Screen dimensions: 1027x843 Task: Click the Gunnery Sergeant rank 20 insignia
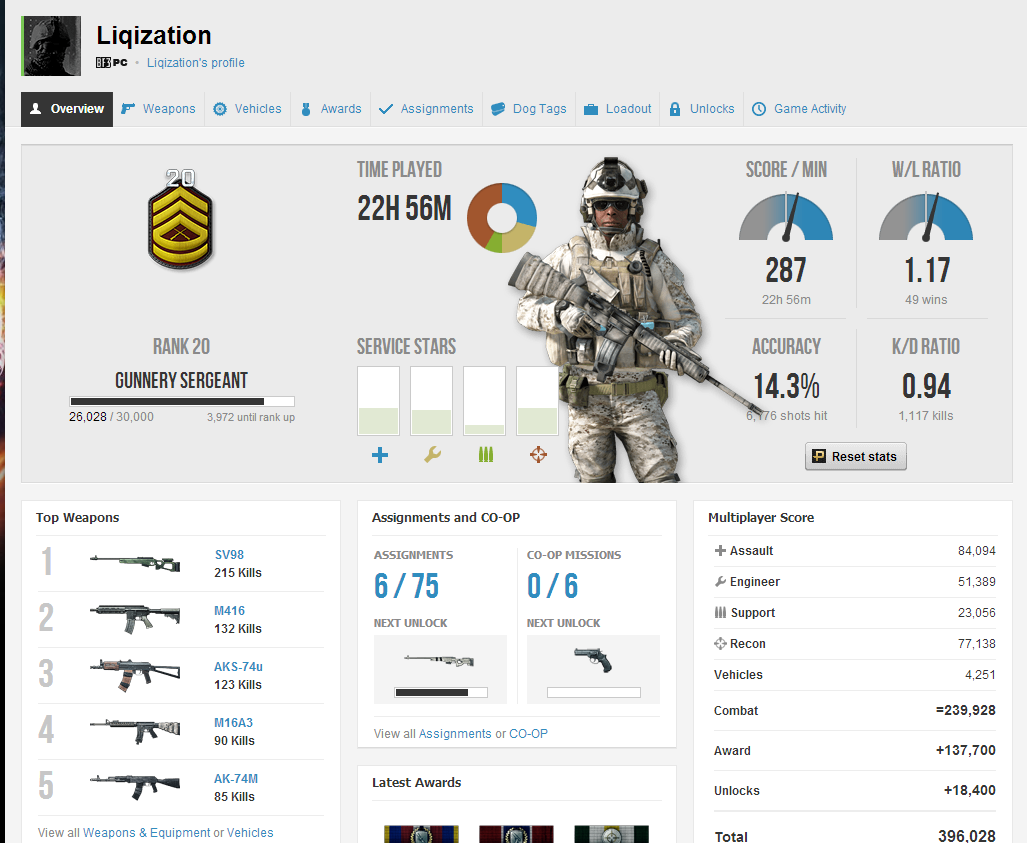tap(180, 219)
